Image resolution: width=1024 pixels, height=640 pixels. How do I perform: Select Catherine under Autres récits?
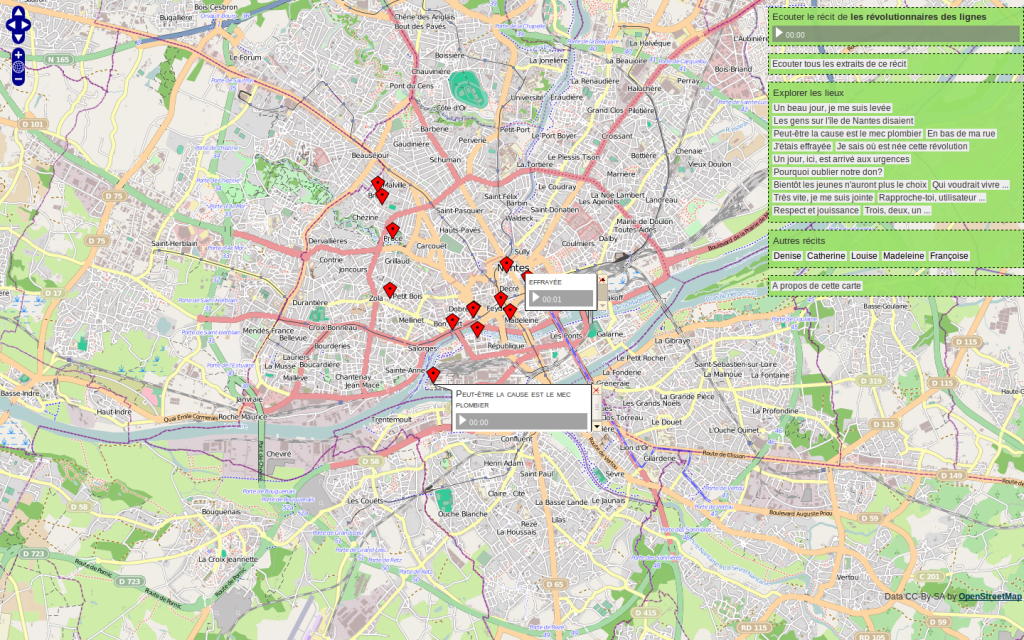(x=826, y=256)
